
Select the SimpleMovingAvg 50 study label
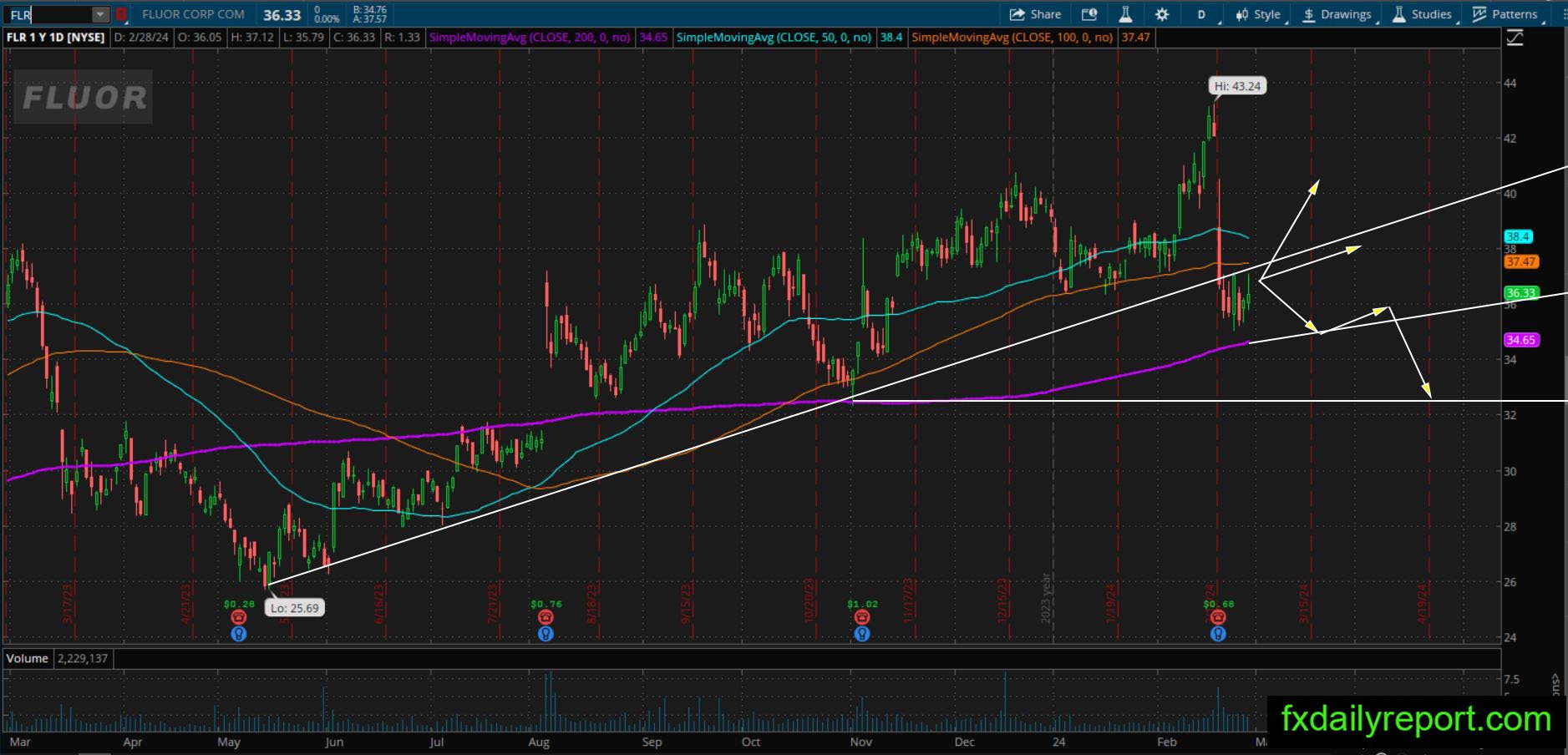coord(774,37)
